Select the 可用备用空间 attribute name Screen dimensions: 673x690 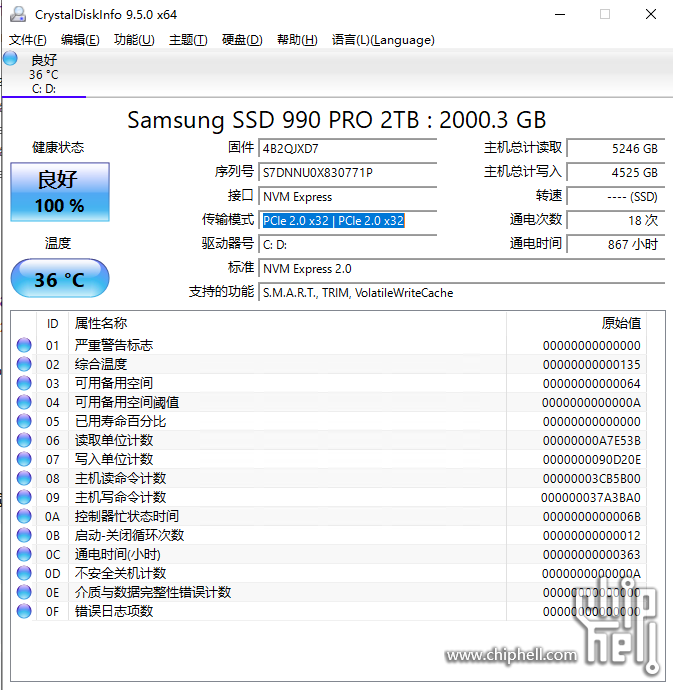114,383
